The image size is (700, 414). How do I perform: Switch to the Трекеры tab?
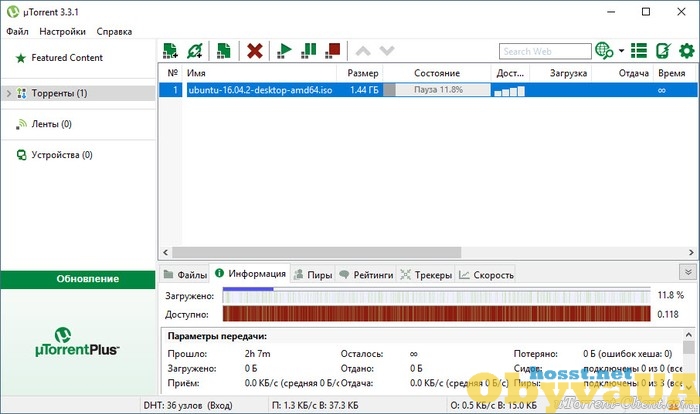426,275
